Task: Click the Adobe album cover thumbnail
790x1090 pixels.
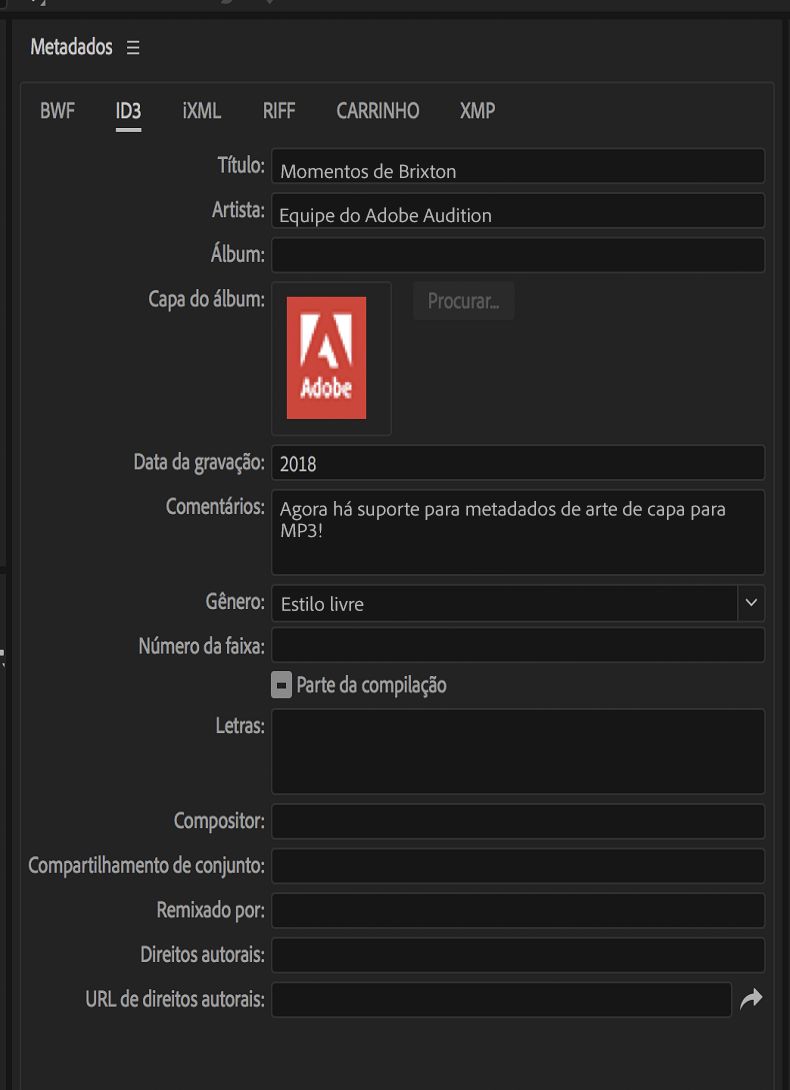Action: (x=326, y=358)
